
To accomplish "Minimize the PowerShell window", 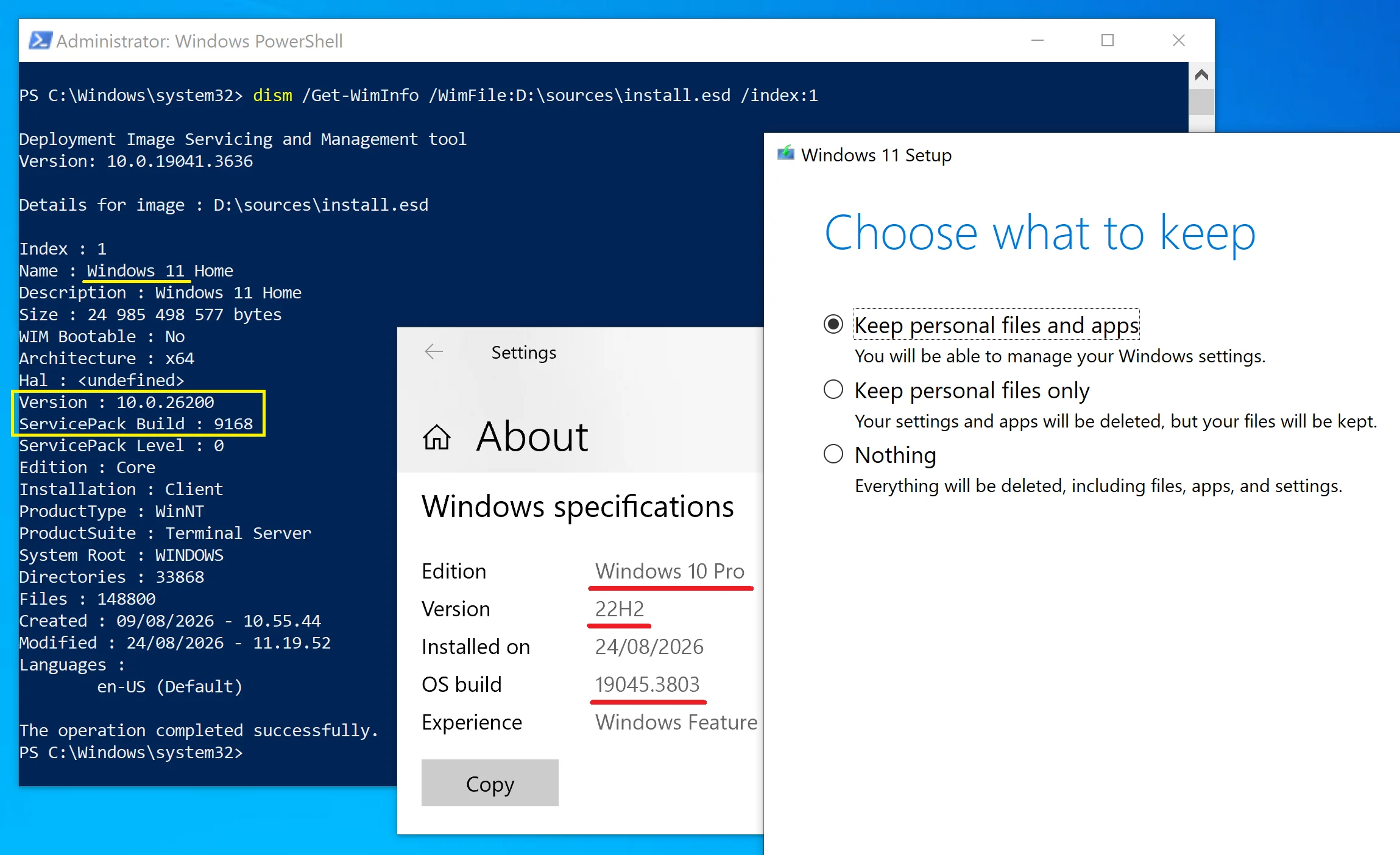I will [x=1038, y=40].
